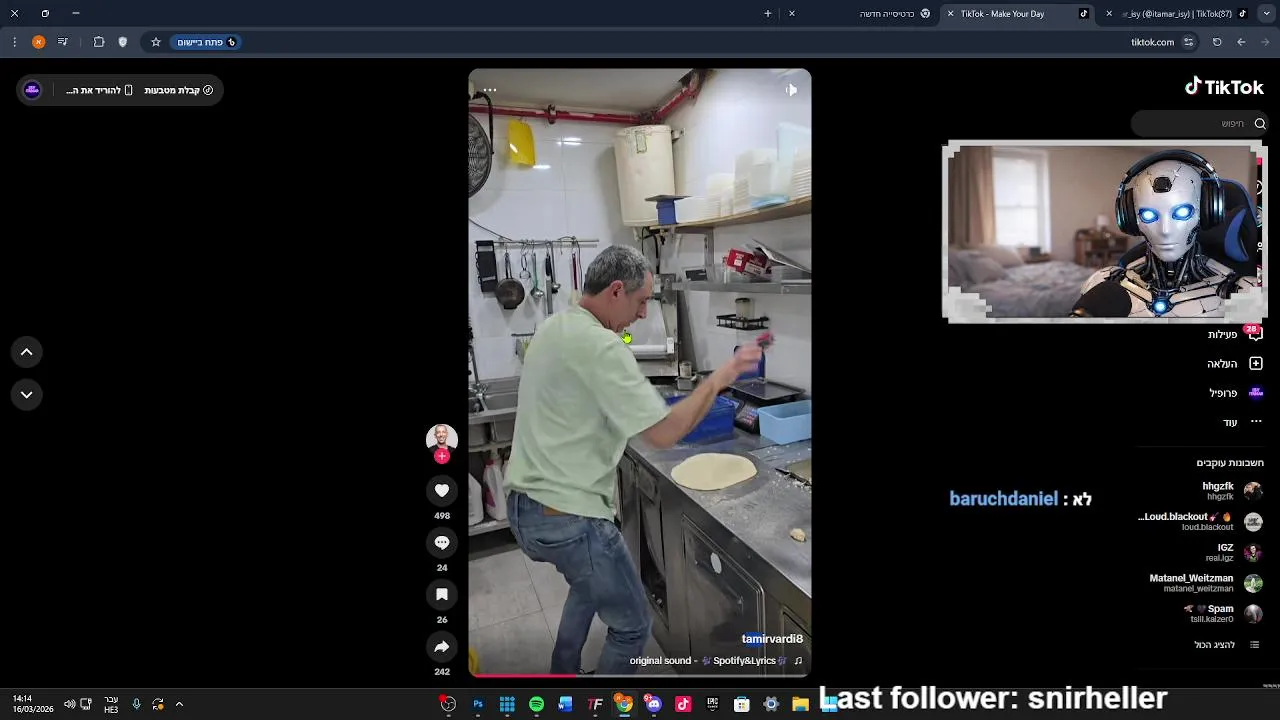Click the search magnifier icon
This screenshot has width=1280, height=720.
tap(1260, 123)
